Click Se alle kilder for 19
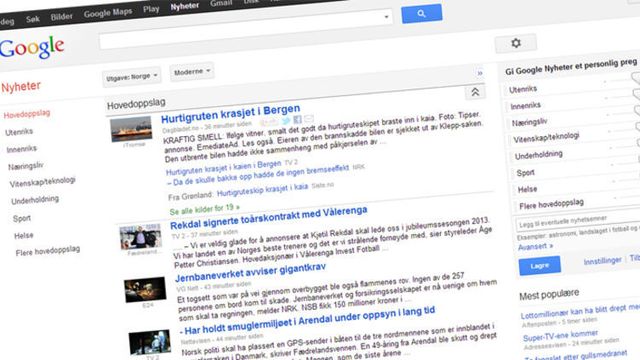Image resolution: width=640 pixels, height=360 pixels. click(205, 210)
